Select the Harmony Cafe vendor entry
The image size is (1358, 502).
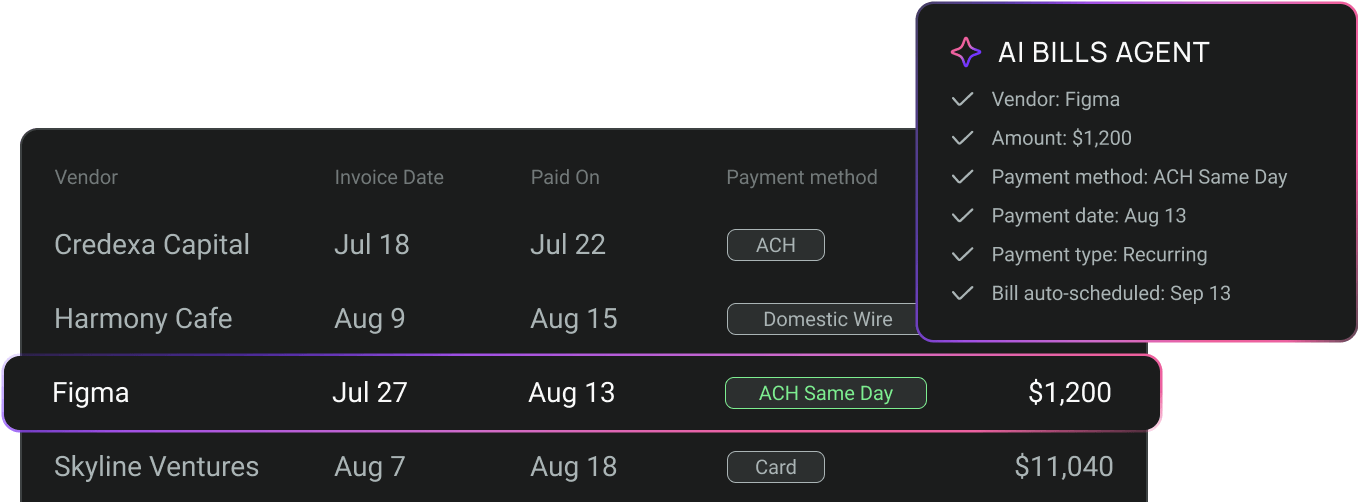click(143, 319)
